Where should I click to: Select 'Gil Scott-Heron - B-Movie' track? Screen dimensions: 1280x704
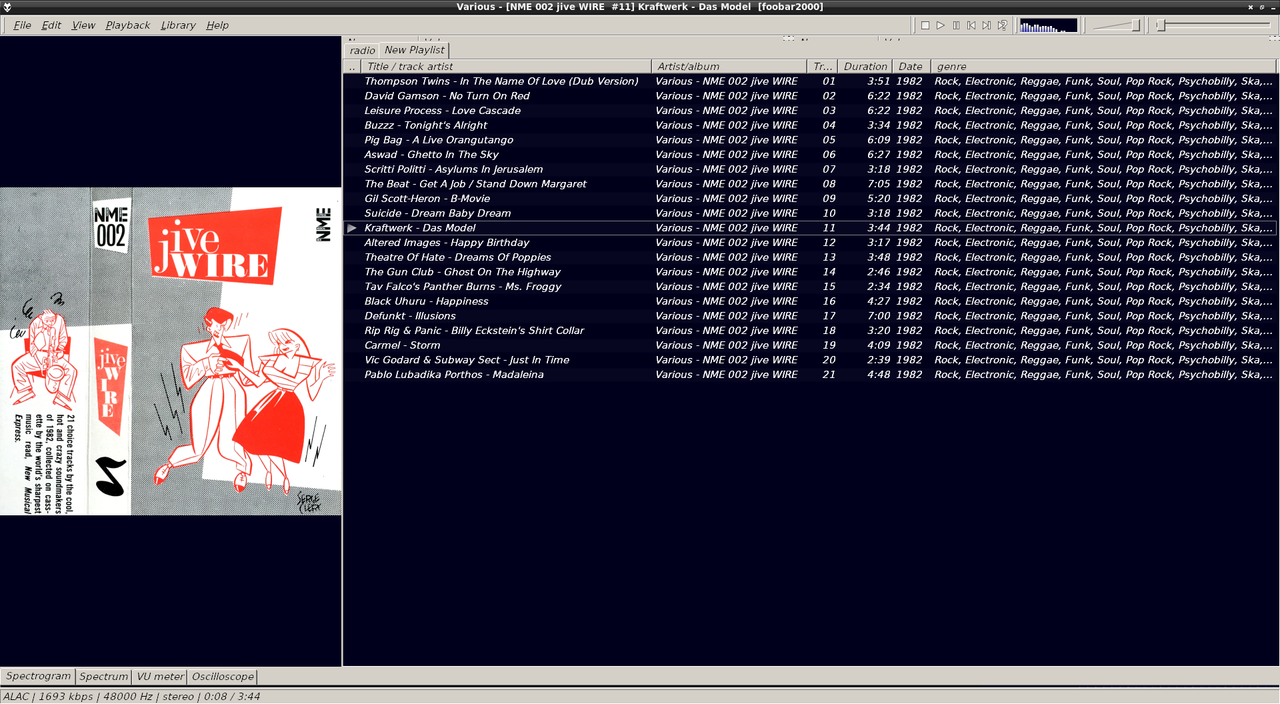pos(427,199)
